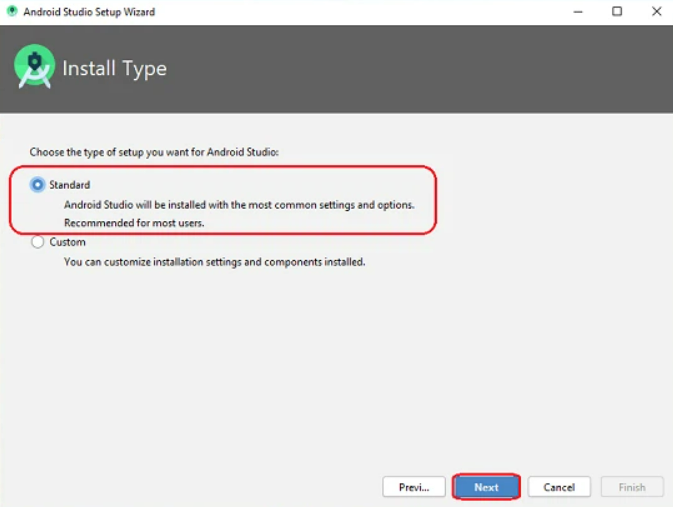
Task: Click the 'Install Type' heading text
Action: (x=115, y=69)
